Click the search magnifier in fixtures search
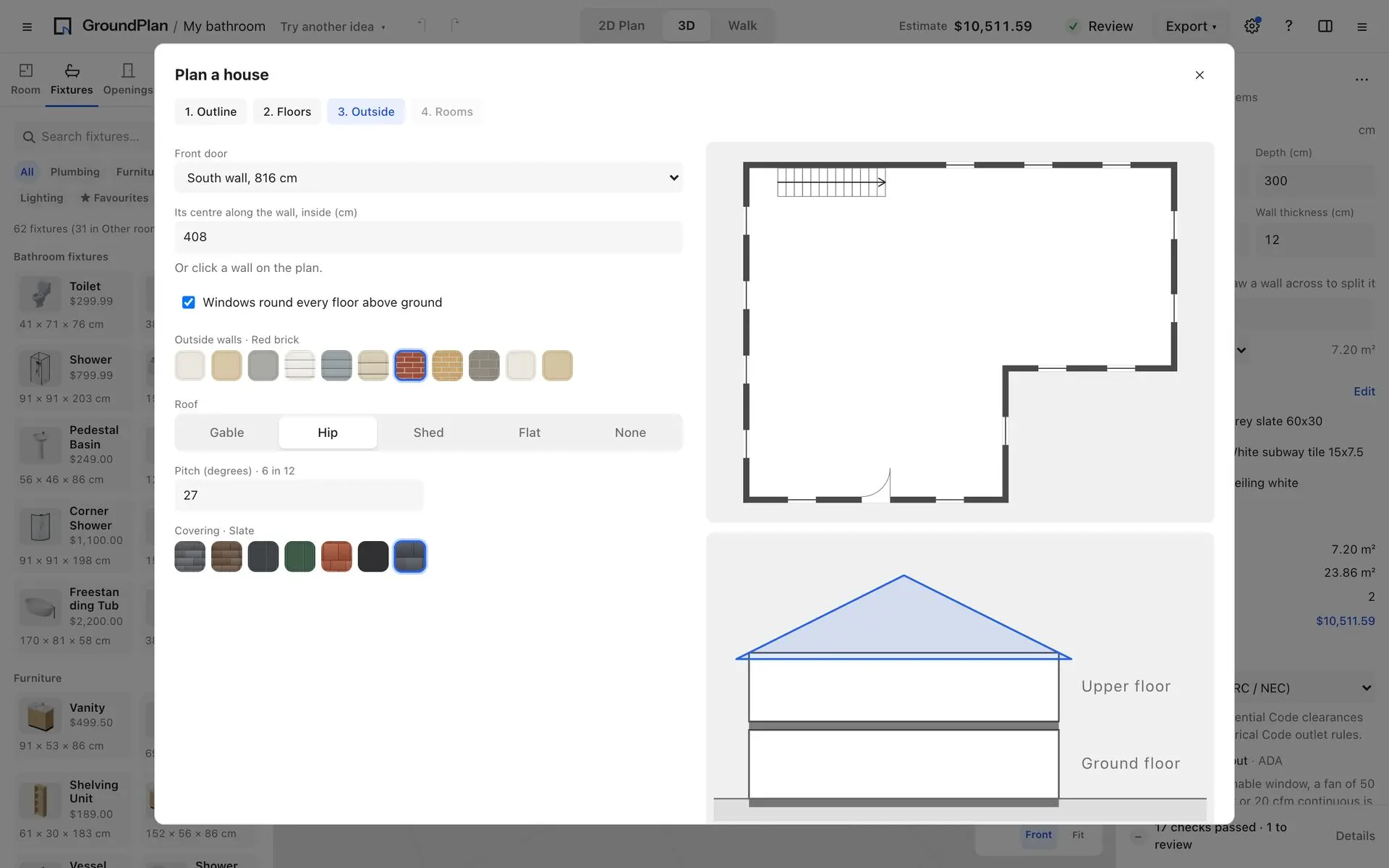1389x868 pixels. tap(29, 137)
